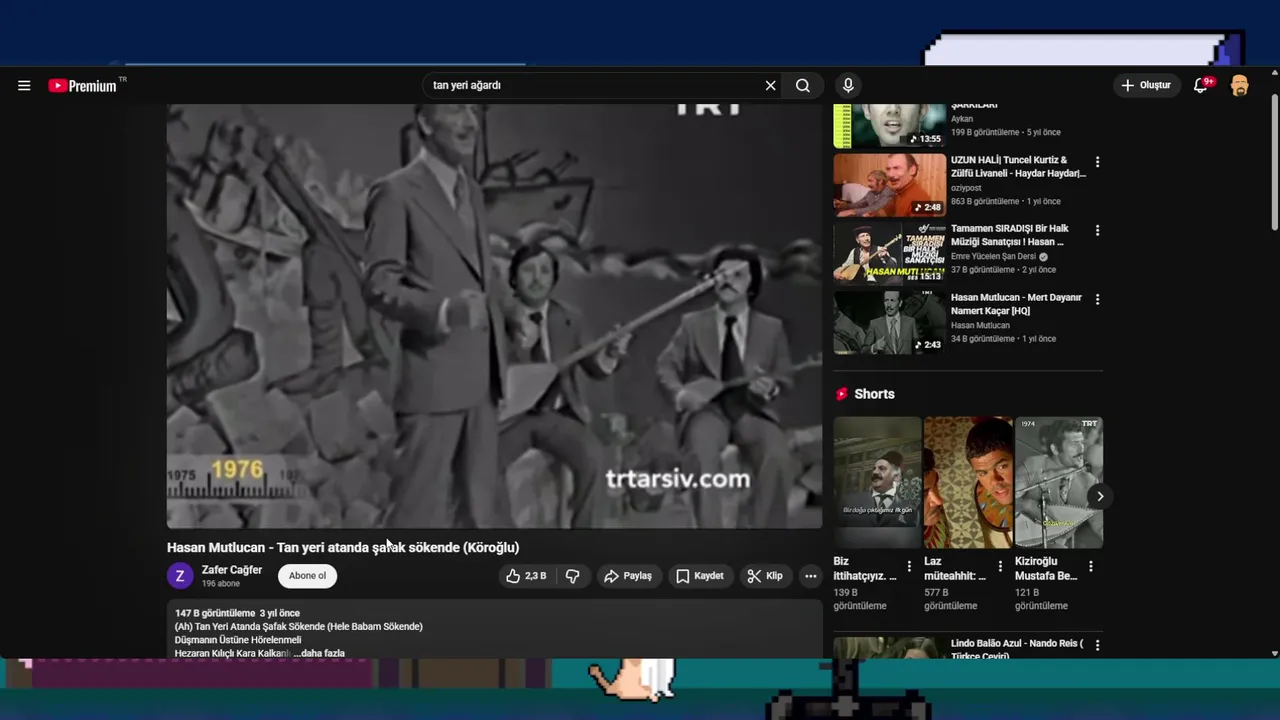The height and width of the screenshot is (720, 1280).
Task: Share the video via Paylaş
Action: point(627,576)
